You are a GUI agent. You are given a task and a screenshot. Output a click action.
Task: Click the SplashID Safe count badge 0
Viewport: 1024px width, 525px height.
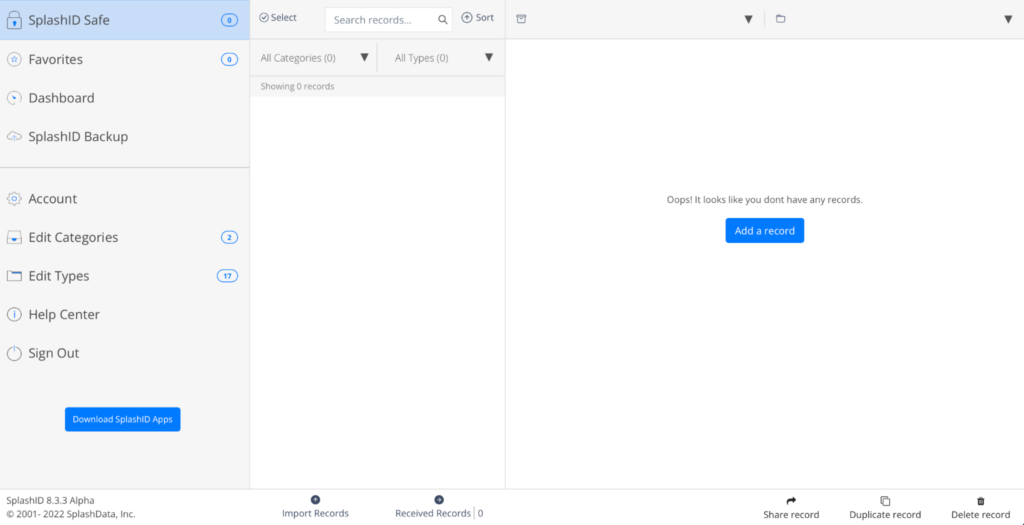point(229,20)
